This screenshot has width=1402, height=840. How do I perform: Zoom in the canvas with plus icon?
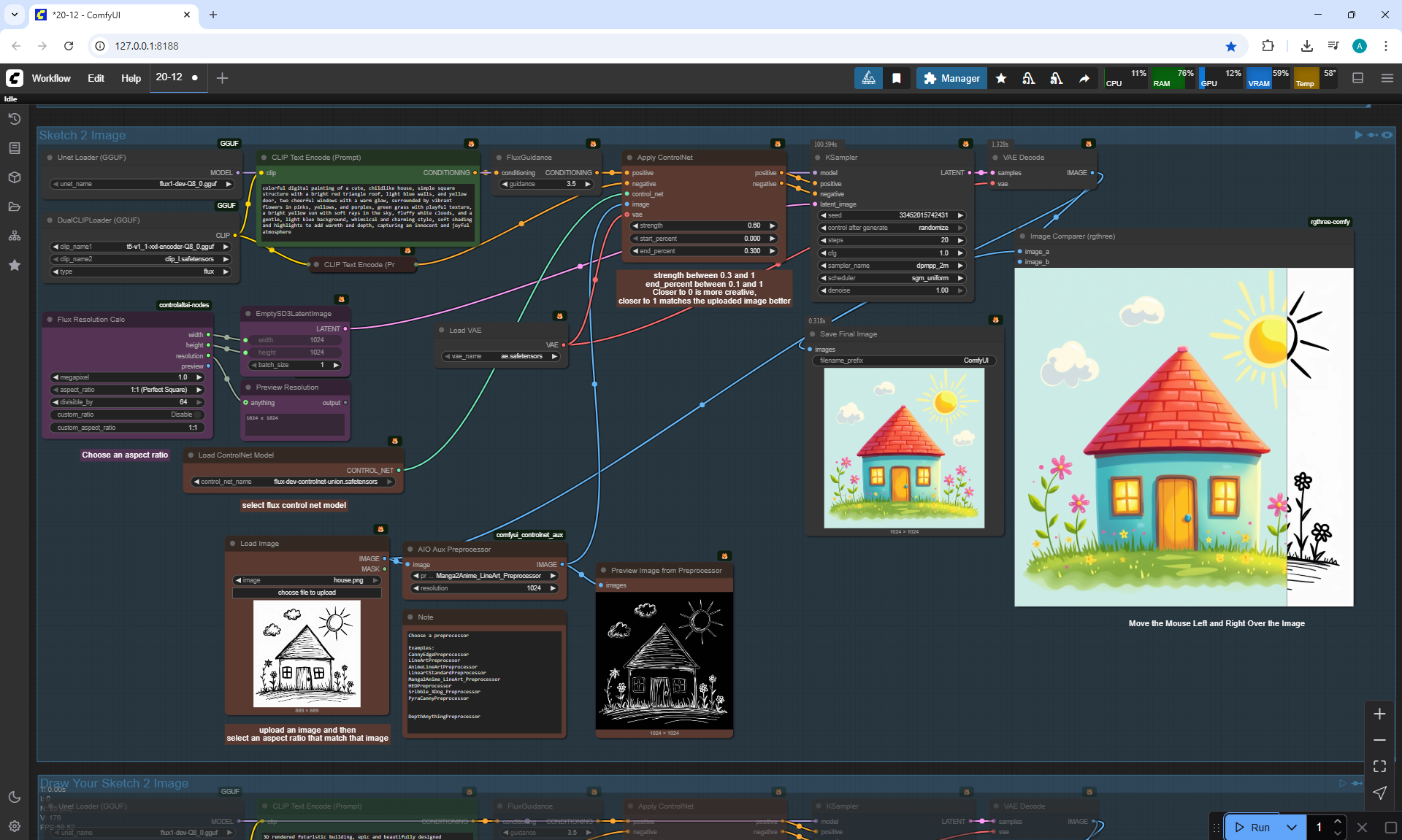1379,714
